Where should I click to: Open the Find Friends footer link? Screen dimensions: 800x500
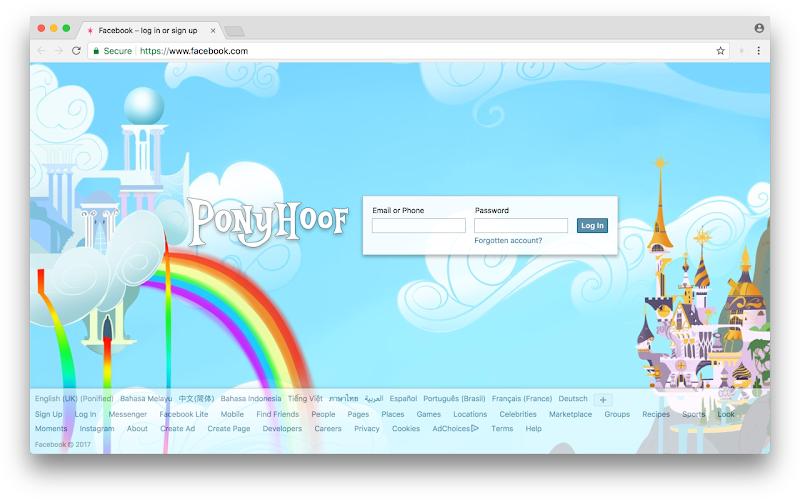[x=278, y=414]
